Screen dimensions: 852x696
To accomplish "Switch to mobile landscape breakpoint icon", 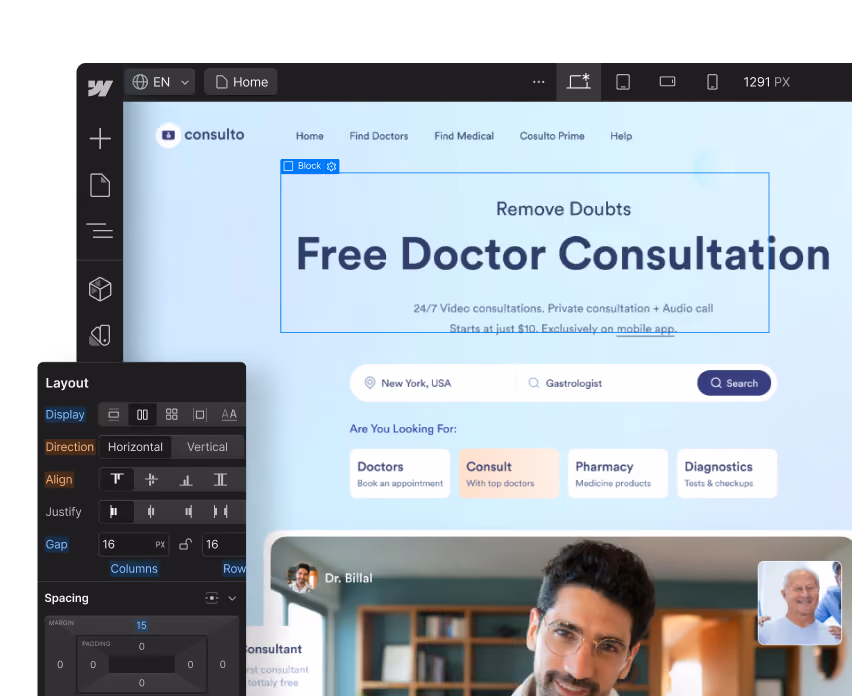I will point(667,81).
